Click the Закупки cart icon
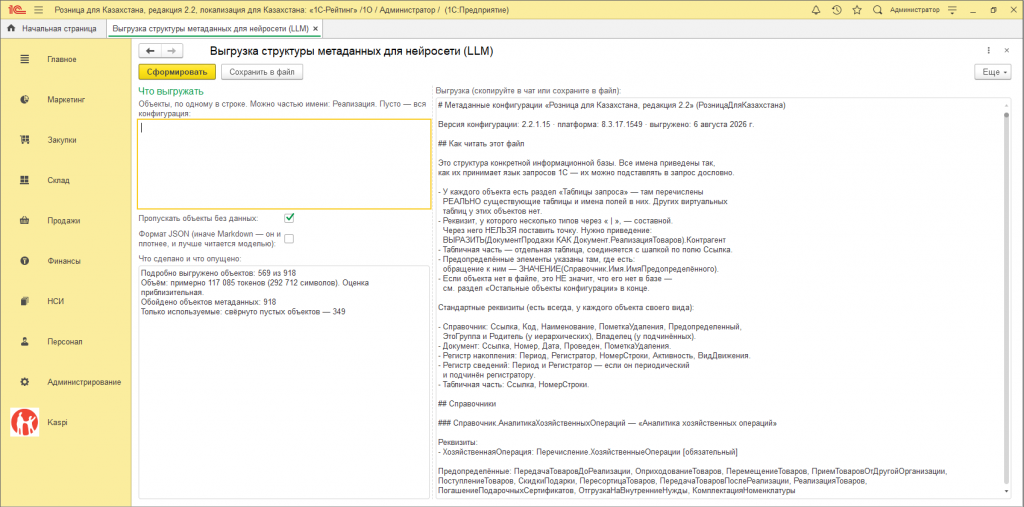1024x507 pixels. (x=25, y=140)
